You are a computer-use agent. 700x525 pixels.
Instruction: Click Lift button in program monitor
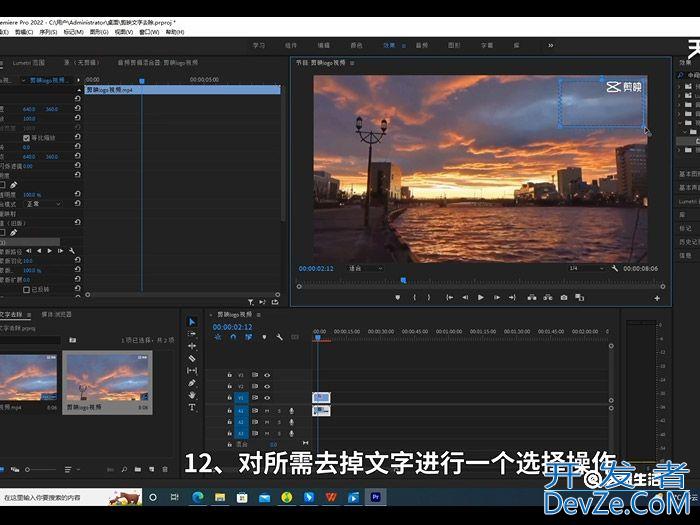point(532,297)
